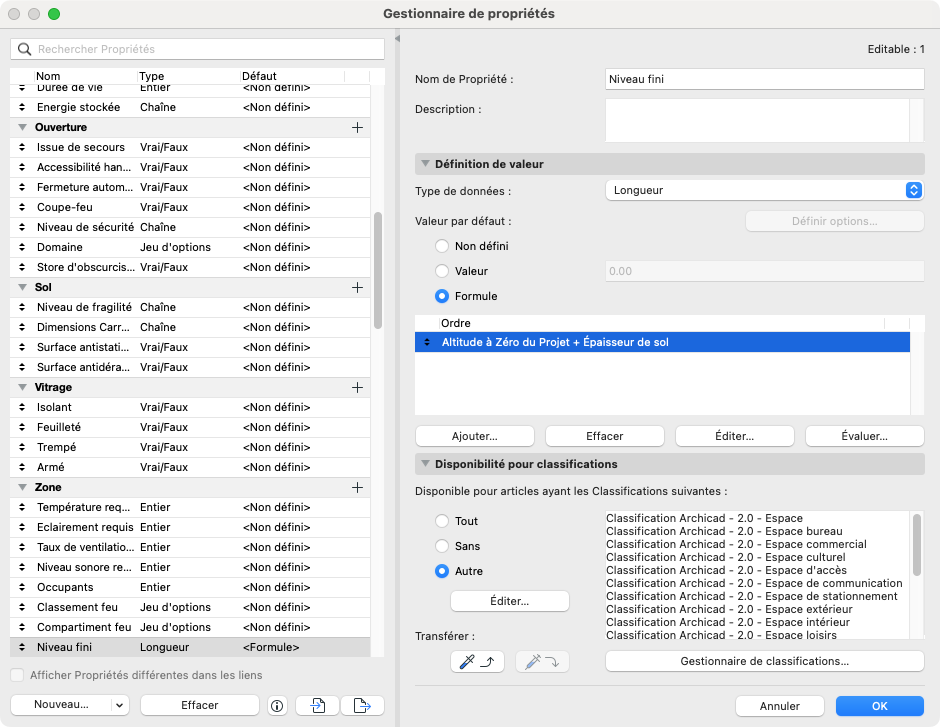Click the eyedropper pick-up properties icon
Viewport: 940px width, 727px height.
click(477, 662)
